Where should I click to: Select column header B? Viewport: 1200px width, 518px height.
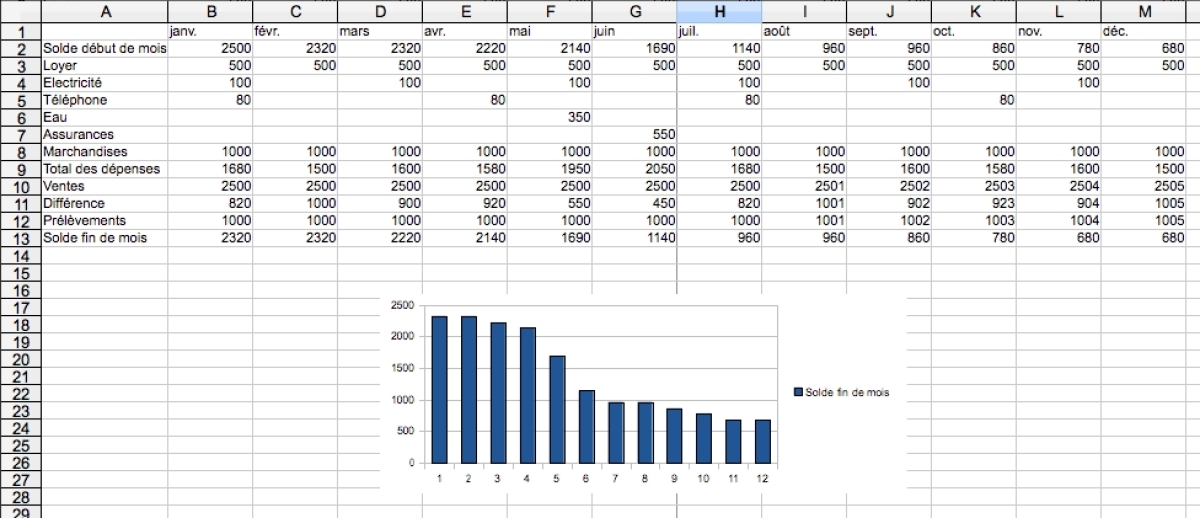[210, 11]
